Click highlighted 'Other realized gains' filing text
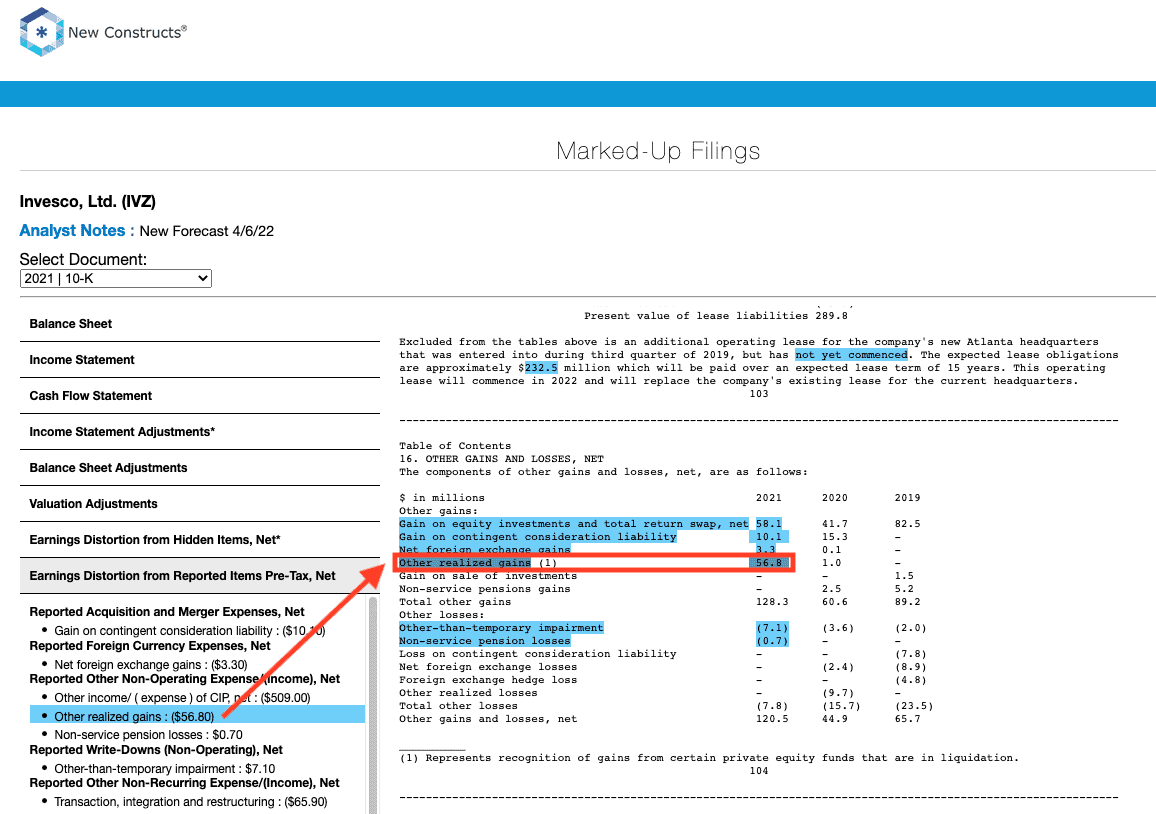This screenshot has width=1156, height=814. tap(465, 563)
